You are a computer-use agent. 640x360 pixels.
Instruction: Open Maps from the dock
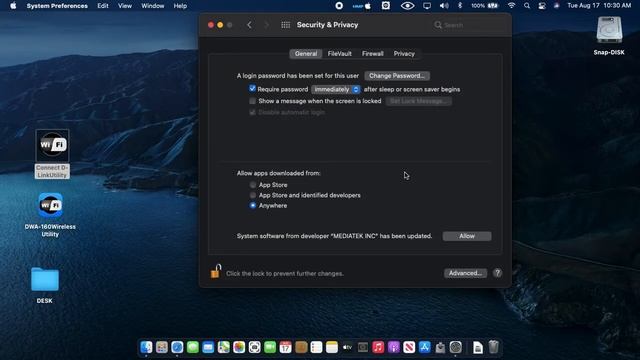click(x=224, y=347)
